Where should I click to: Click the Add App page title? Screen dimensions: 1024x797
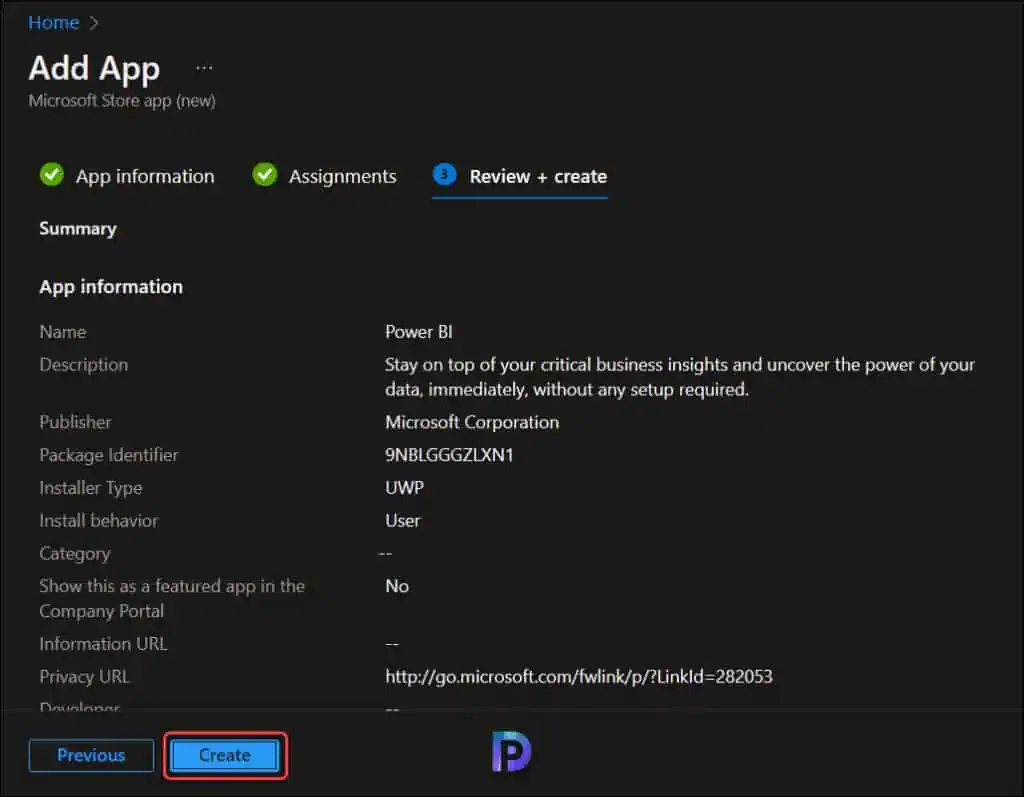(x=94, y=69)
